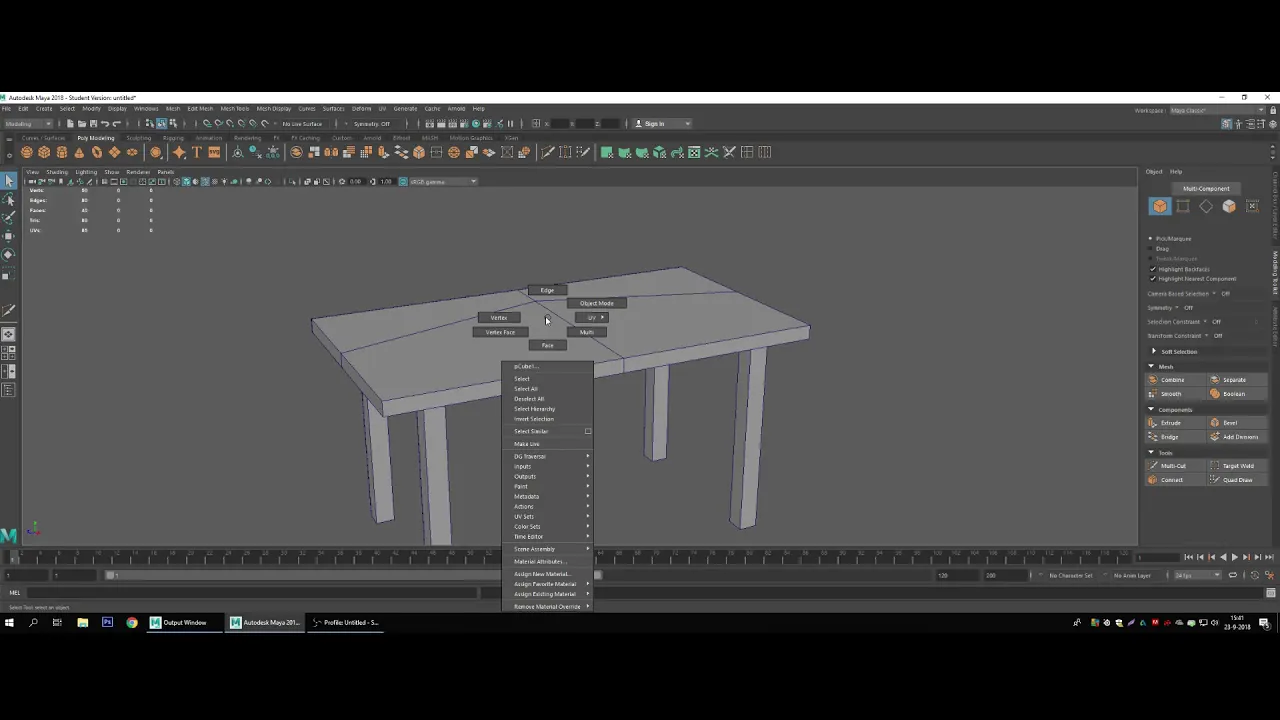Image resolution: width=1280 pixels, height=720 pixels.
Task: Choose Face in the marking menu
Action: tap(547, 345)
